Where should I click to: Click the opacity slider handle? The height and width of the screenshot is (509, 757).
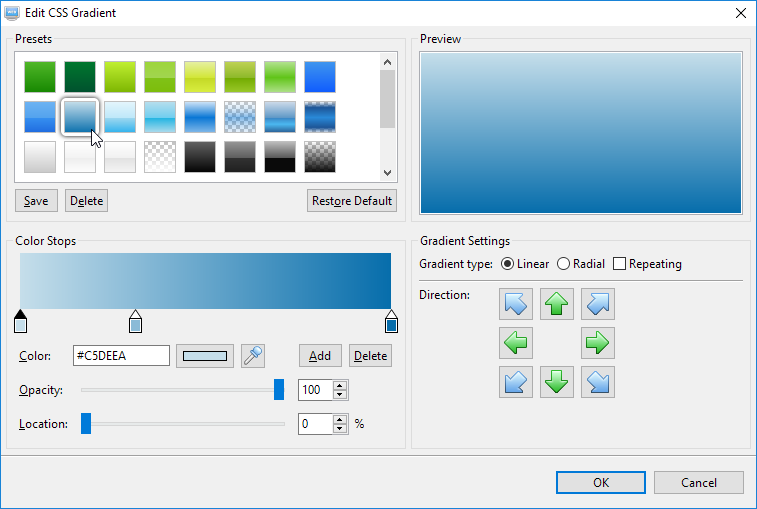click(279, 390)
